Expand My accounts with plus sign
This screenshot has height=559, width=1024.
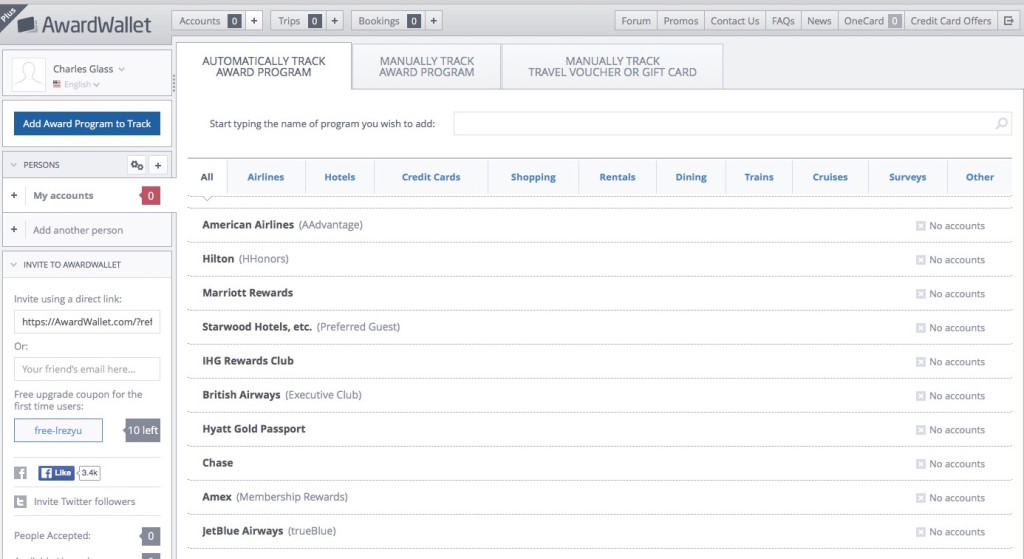(x=14, y=195)
